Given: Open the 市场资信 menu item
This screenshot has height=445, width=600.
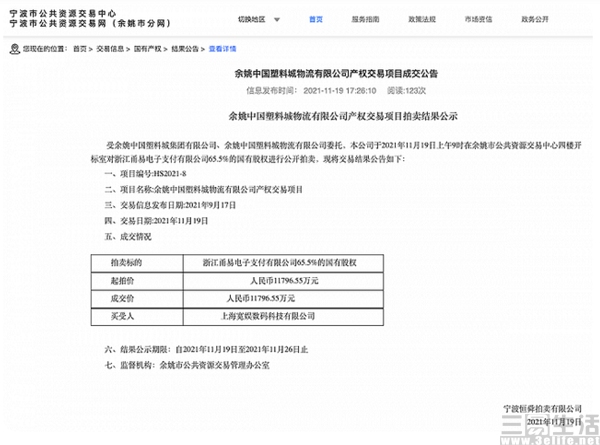Looking at the screenshot, I should pyautogui.click(x=478, y=19).
